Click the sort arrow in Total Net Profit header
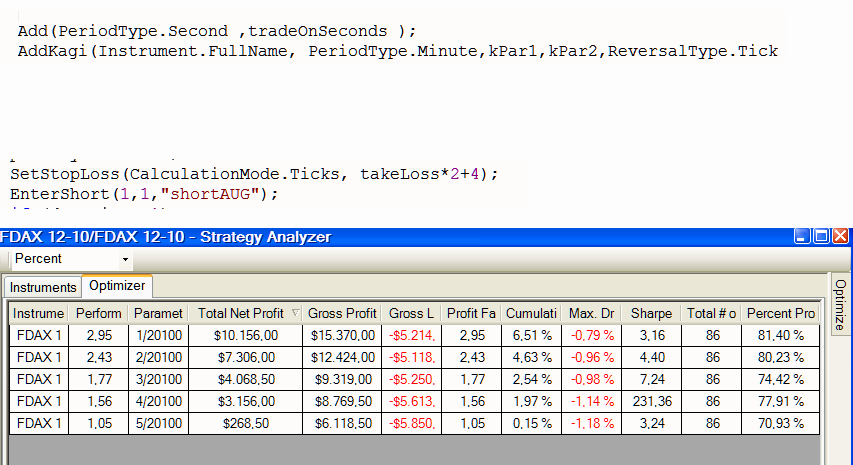Image resolution: width=853 pixels, height=465 pixels. [295, 313]
